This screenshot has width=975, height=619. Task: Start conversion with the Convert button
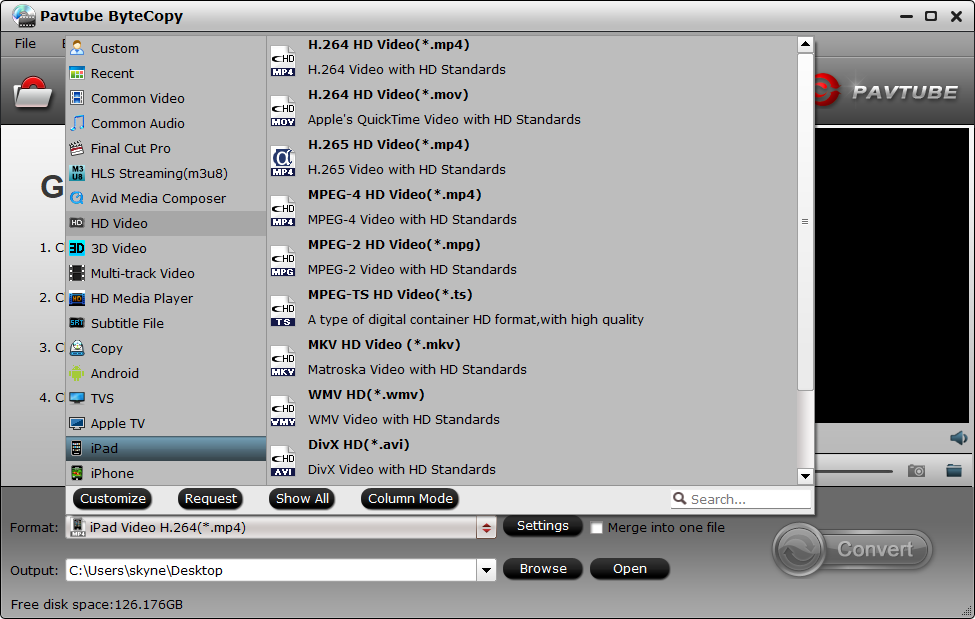click(853, 549)
